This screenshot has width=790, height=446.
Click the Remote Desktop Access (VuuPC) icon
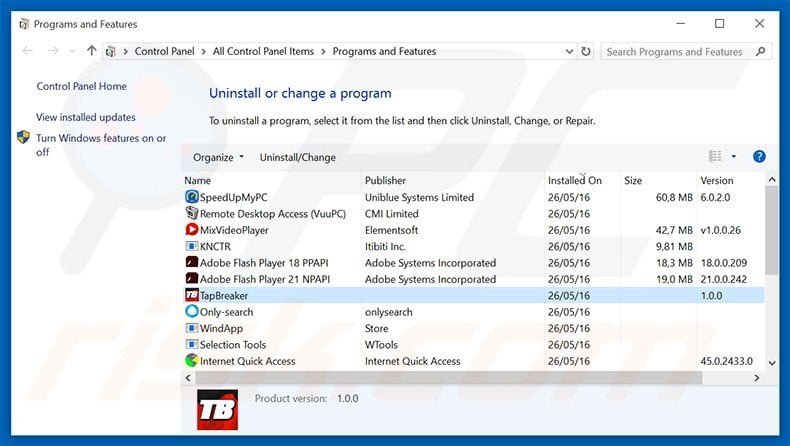191,213
